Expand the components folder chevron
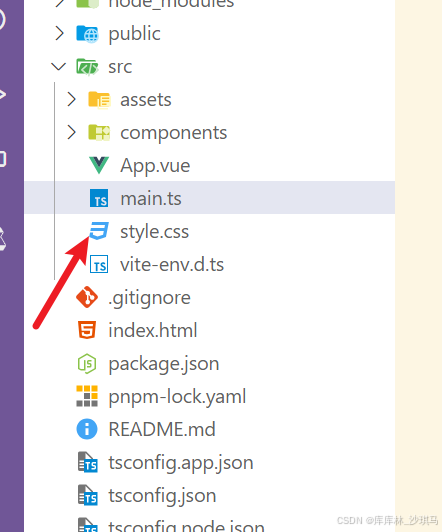This screenshot has width=442, height=532. coord(72,132)
